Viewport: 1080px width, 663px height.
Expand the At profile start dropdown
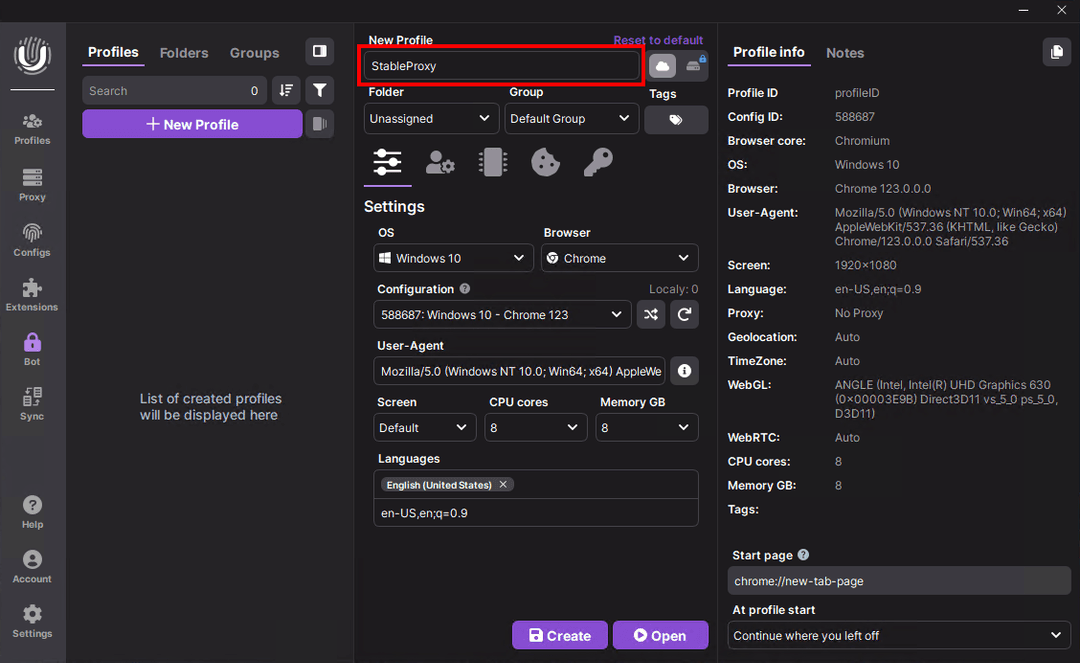click(899, 636)
